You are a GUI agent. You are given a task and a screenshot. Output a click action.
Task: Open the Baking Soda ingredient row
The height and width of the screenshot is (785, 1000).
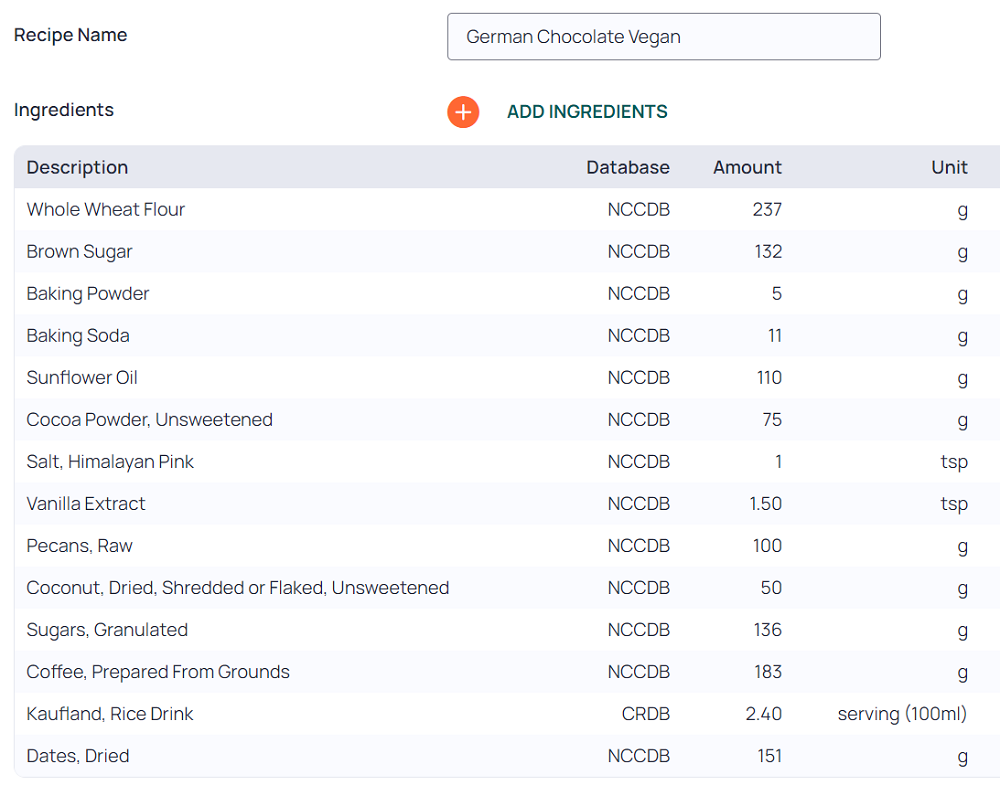pyautogui.click(x=78, y=336)
